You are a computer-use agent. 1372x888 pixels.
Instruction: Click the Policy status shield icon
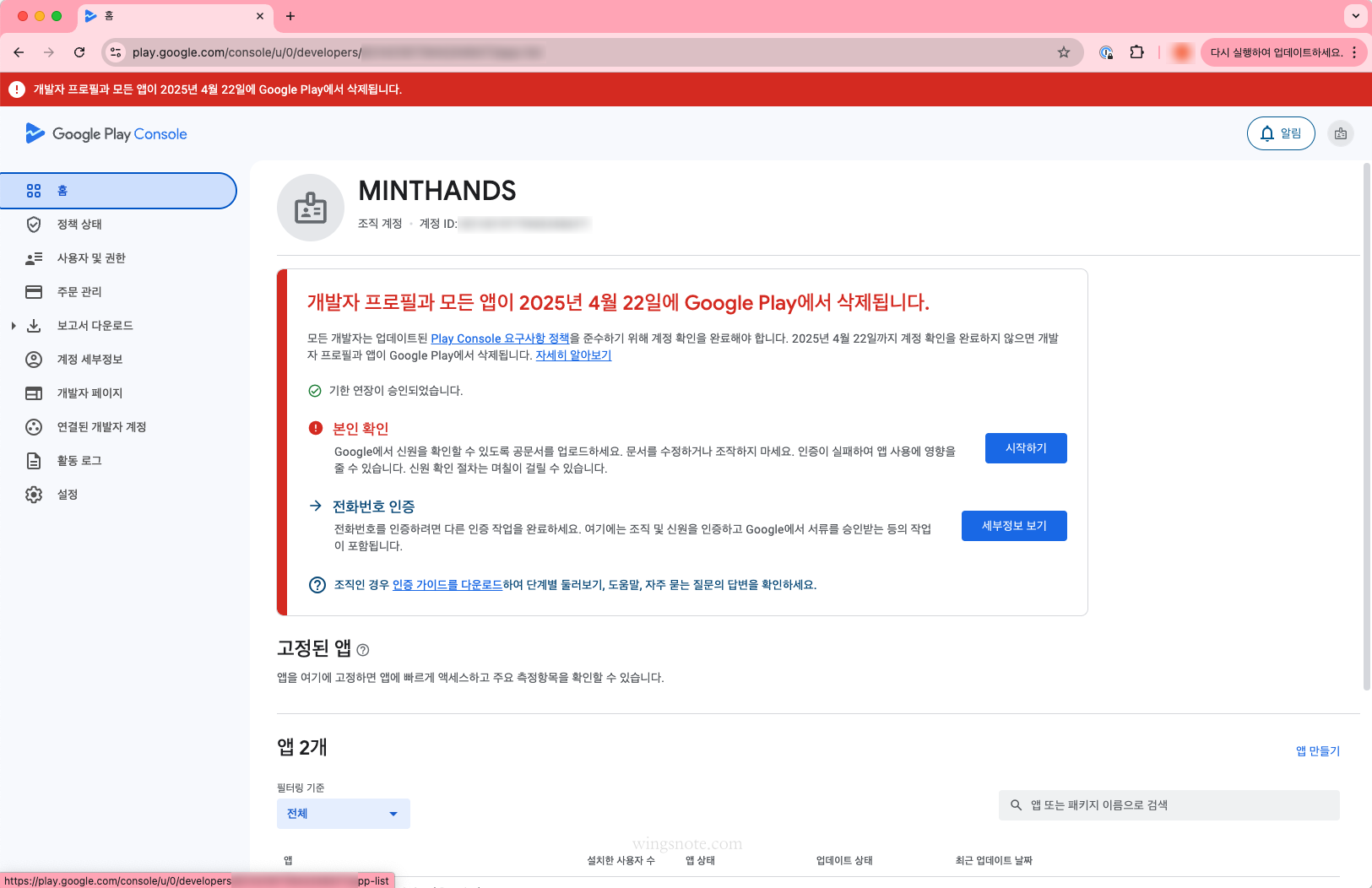tap(34, 225)
